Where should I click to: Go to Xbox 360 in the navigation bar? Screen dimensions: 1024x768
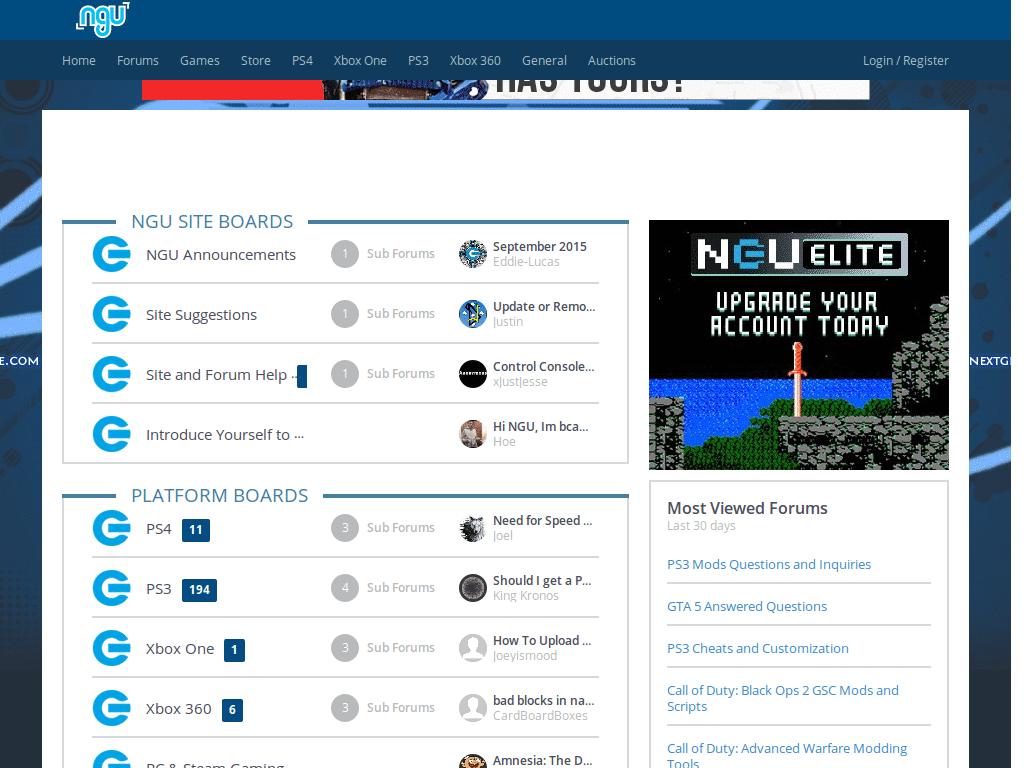pyautogui.click(x=475, y=61)
